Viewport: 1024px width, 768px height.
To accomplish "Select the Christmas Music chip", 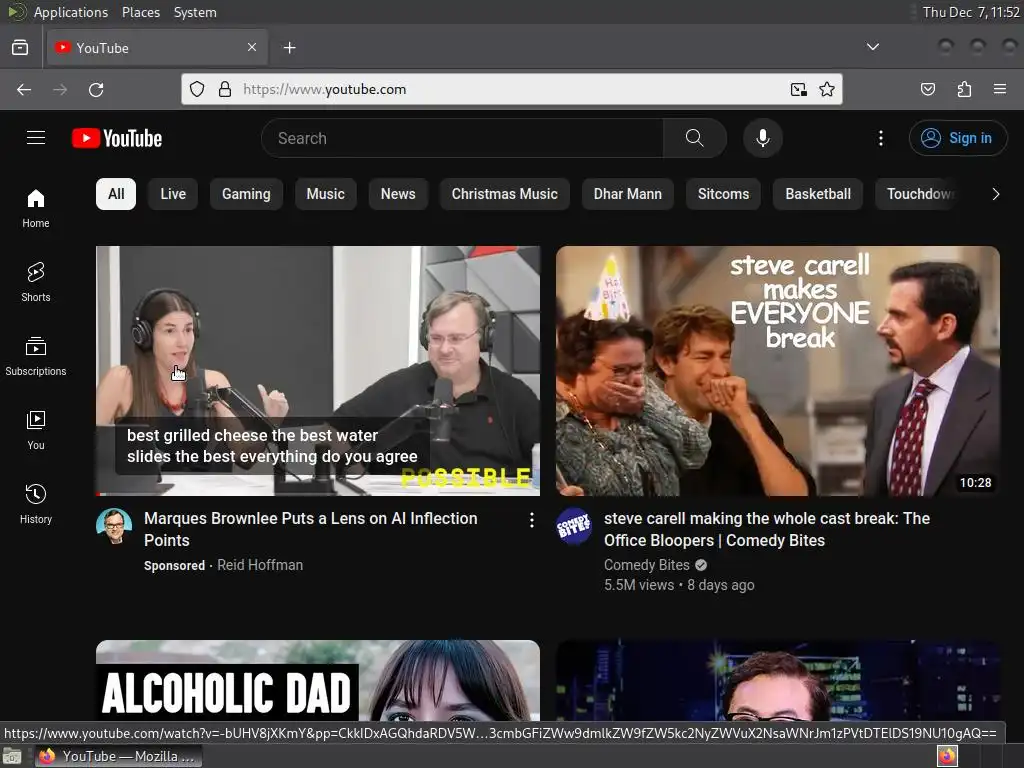I will pos(504,194).
